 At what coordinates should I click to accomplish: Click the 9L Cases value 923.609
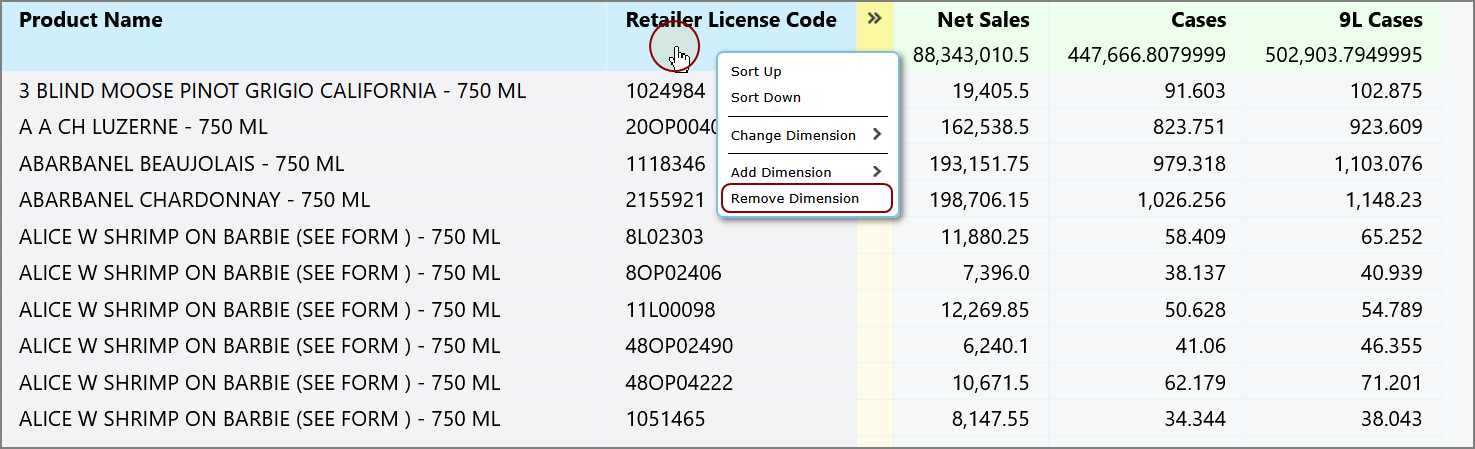tap(1386, 128)
